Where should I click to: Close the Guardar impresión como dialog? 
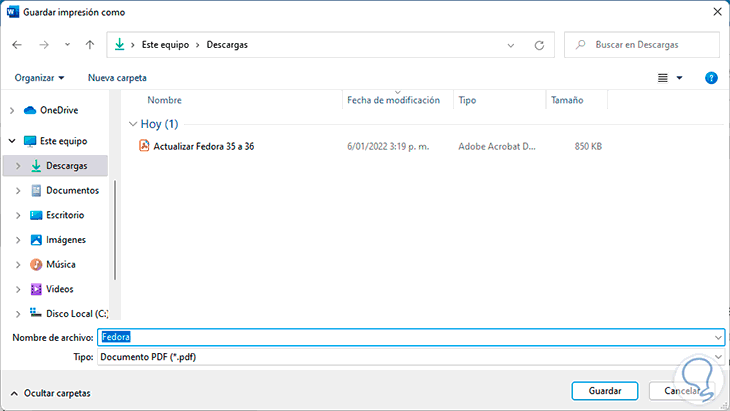(717, 12)
